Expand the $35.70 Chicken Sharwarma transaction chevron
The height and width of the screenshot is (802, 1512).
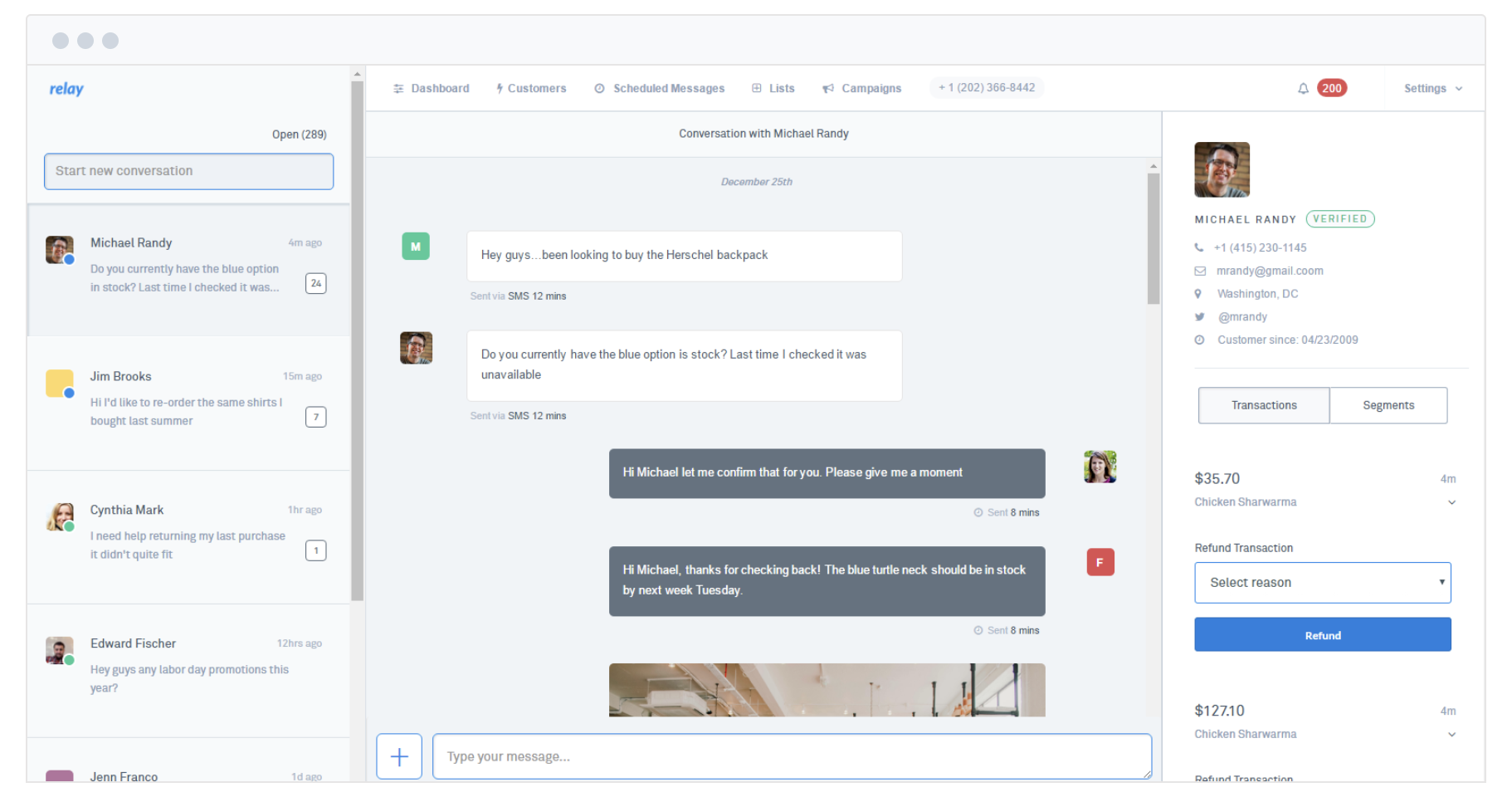point(1451,502)
